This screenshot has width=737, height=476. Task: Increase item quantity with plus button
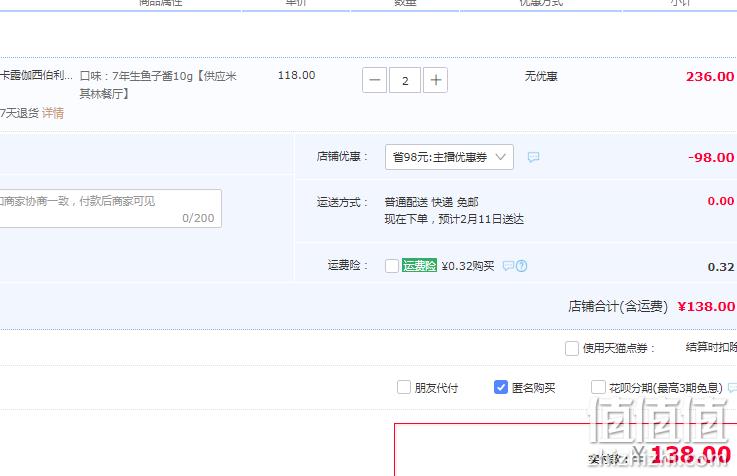coord(435,80)
